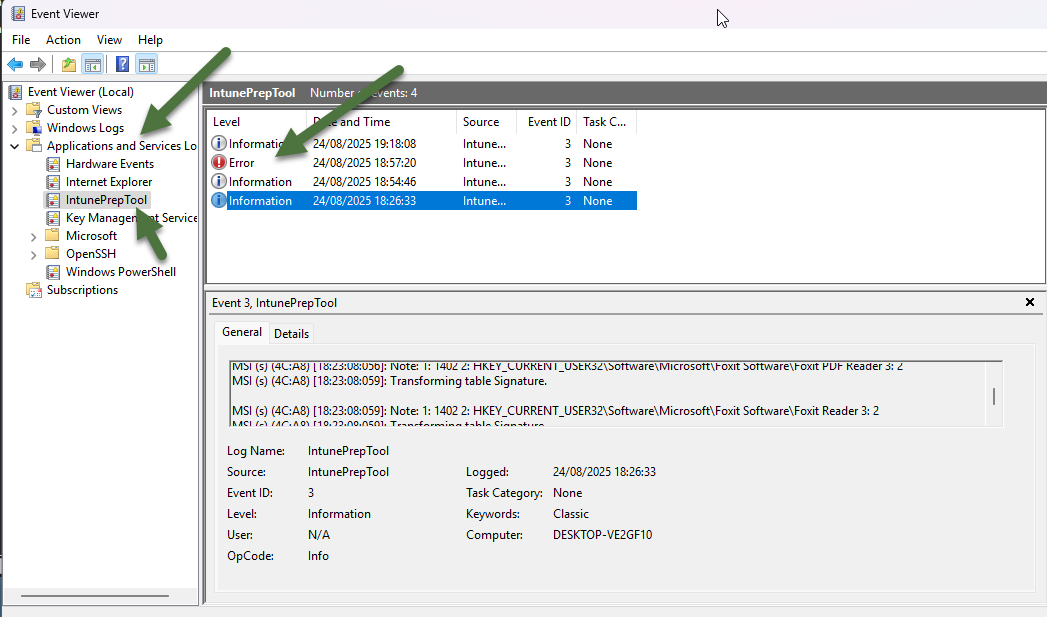Open the Action menu
Viewport: 1047px width, 617px height.
coord(63,39)
